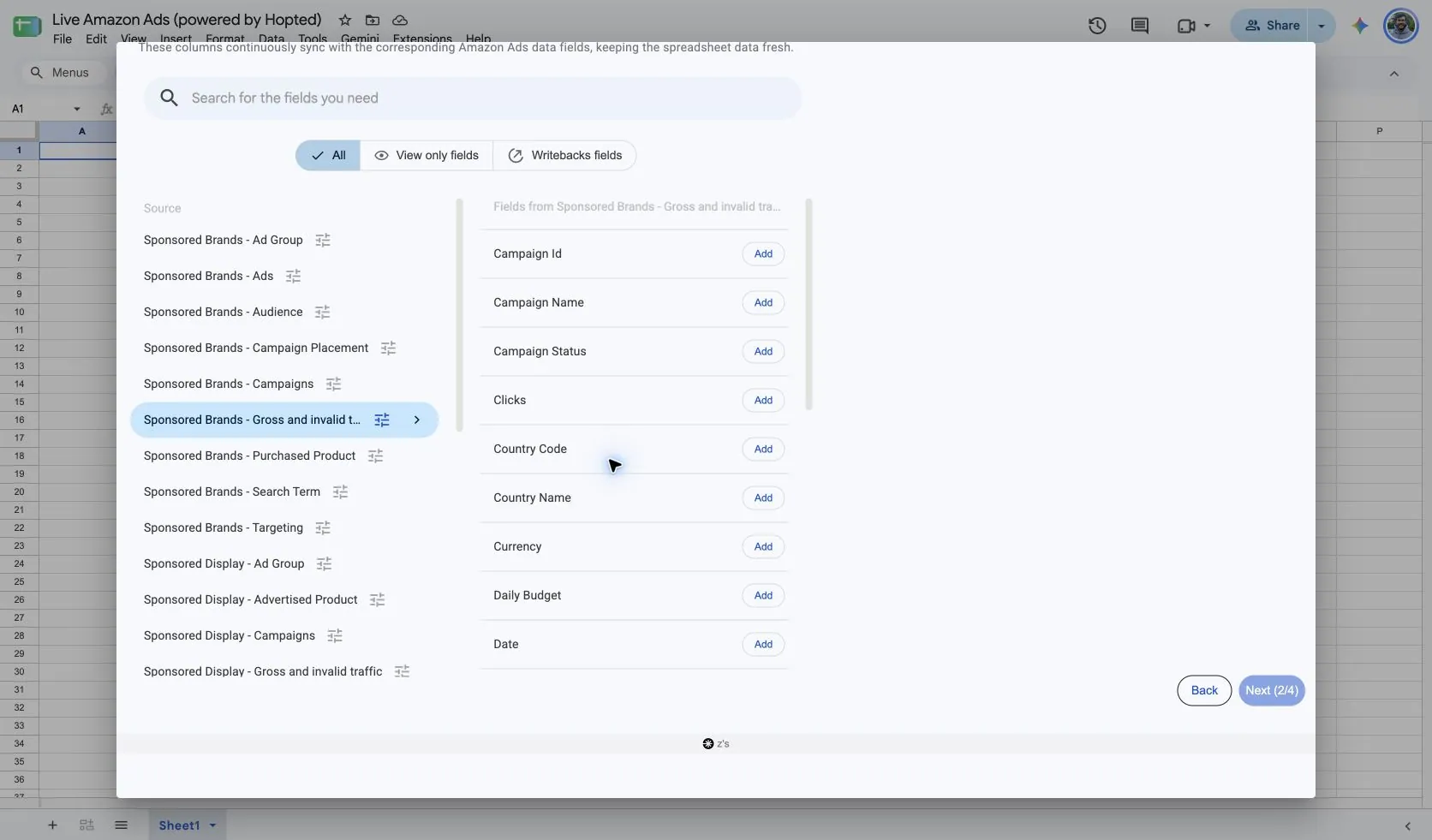
Task: Focus the Search for the fields input
Action: point(473,98)
